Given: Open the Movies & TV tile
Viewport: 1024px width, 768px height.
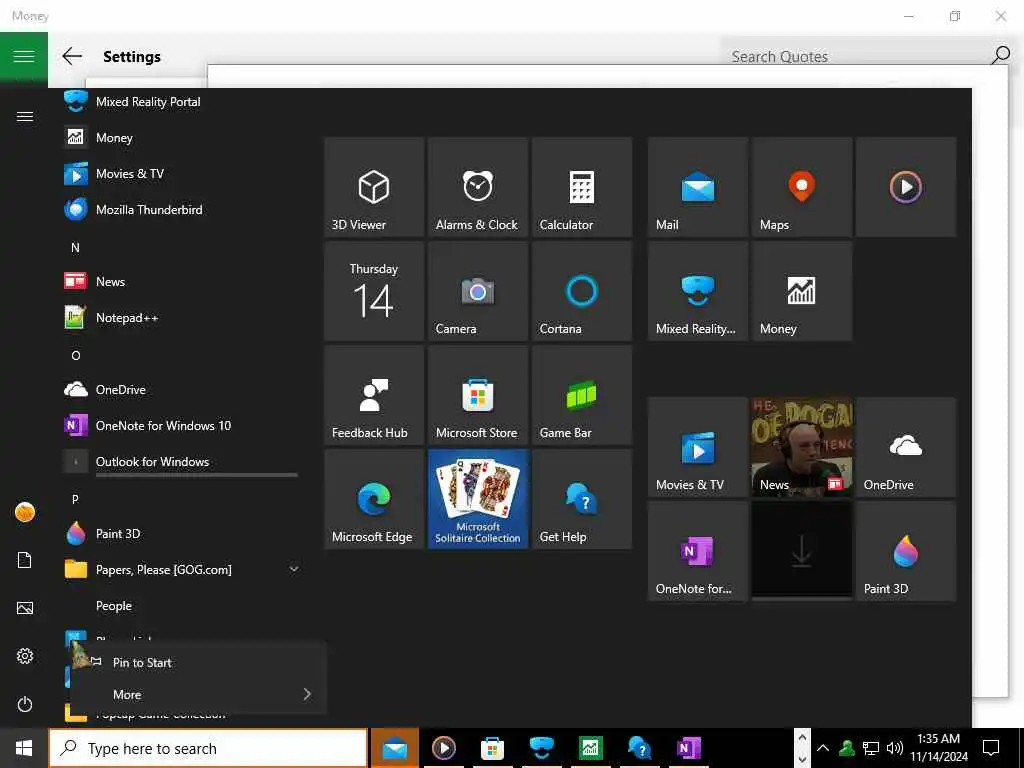Looking at the screenshot, I should coord(697,447).
